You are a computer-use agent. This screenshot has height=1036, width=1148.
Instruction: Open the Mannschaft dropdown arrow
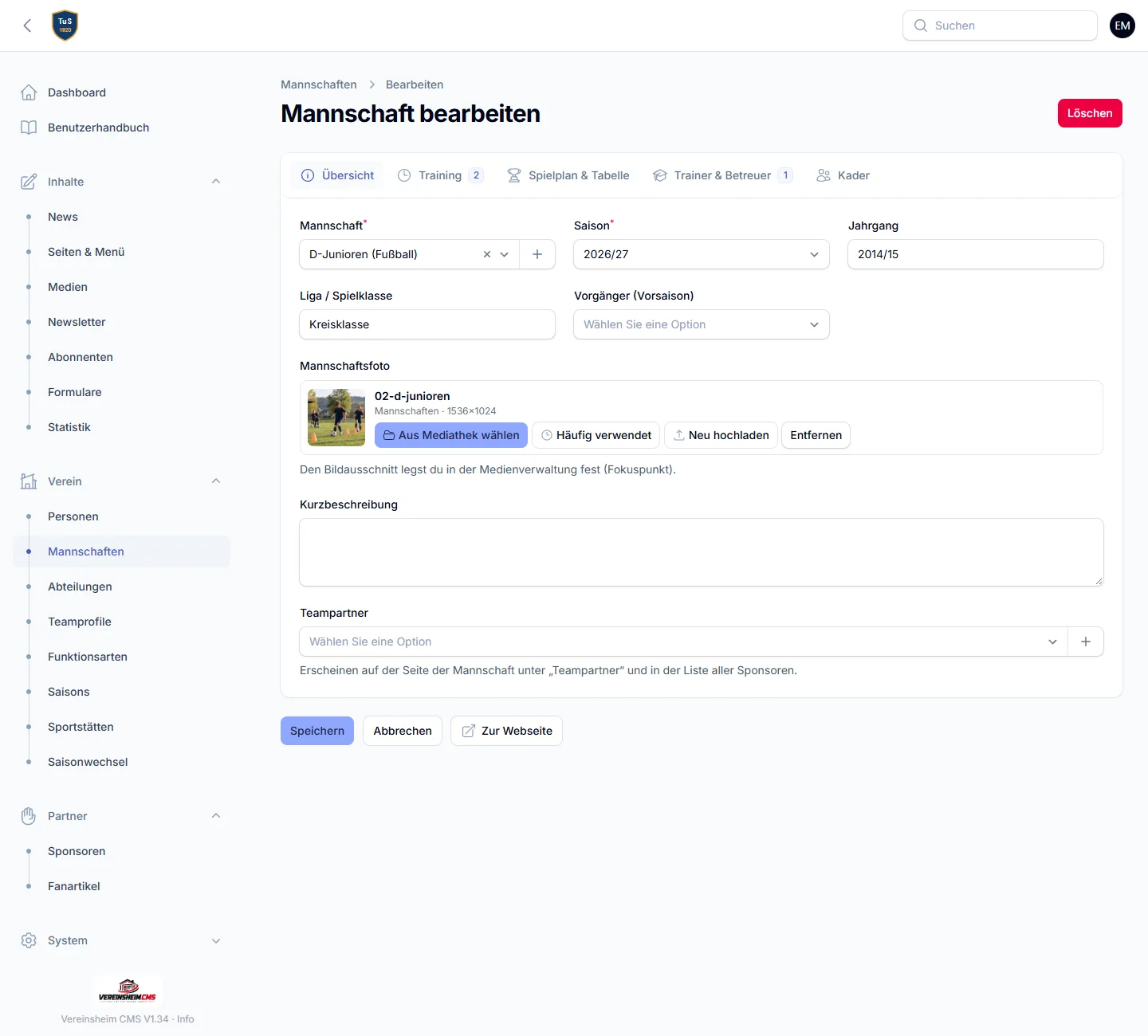coord(505,254)
